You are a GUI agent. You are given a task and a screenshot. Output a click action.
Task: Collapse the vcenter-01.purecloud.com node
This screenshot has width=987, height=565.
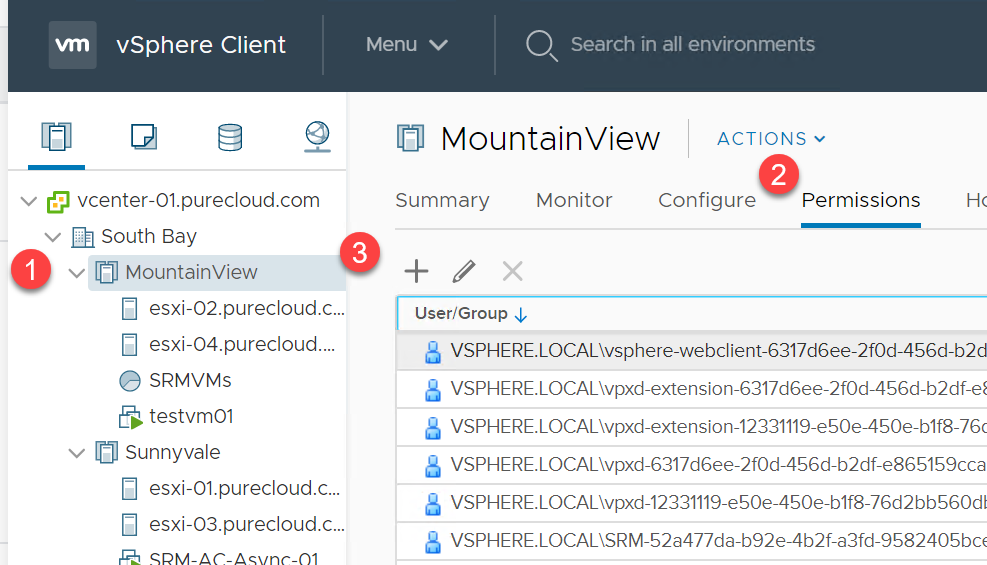click(29, 201)
